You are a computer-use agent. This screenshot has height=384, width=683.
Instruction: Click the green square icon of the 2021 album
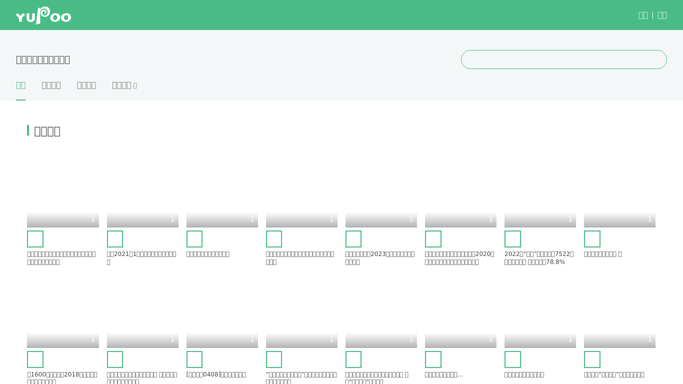pos(115,239)
